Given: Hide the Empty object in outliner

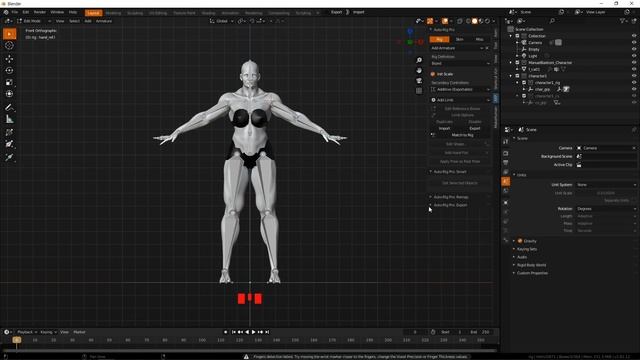Looking at the screenshot, I should coord(634,49).
